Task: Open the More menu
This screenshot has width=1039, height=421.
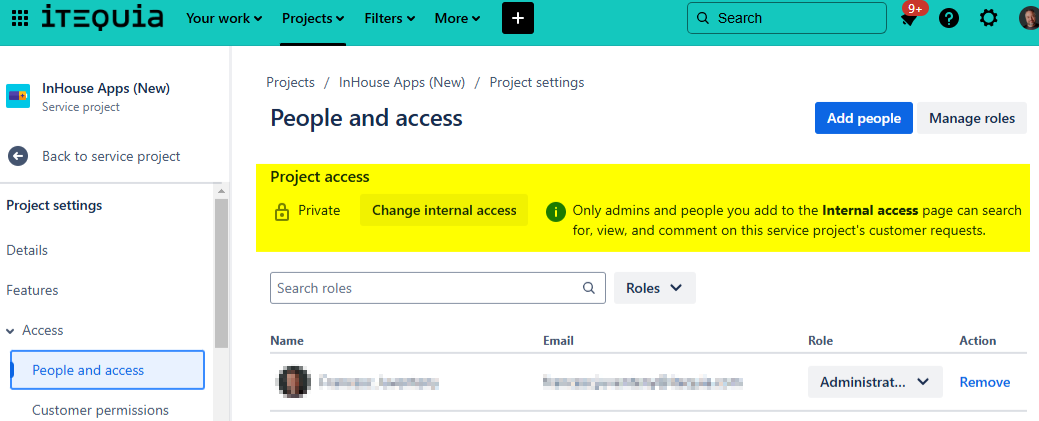Action: 457,19
